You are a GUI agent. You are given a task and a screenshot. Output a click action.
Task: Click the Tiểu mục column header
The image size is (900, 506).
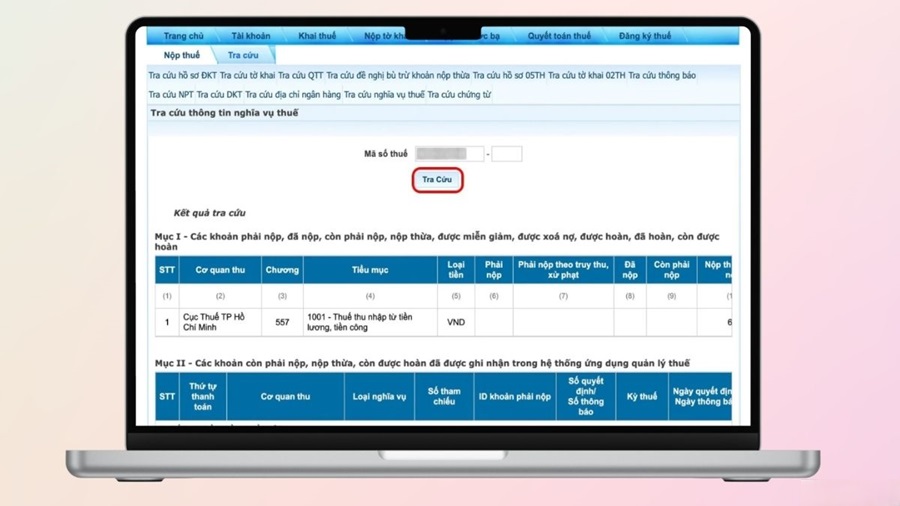[370, 270]
